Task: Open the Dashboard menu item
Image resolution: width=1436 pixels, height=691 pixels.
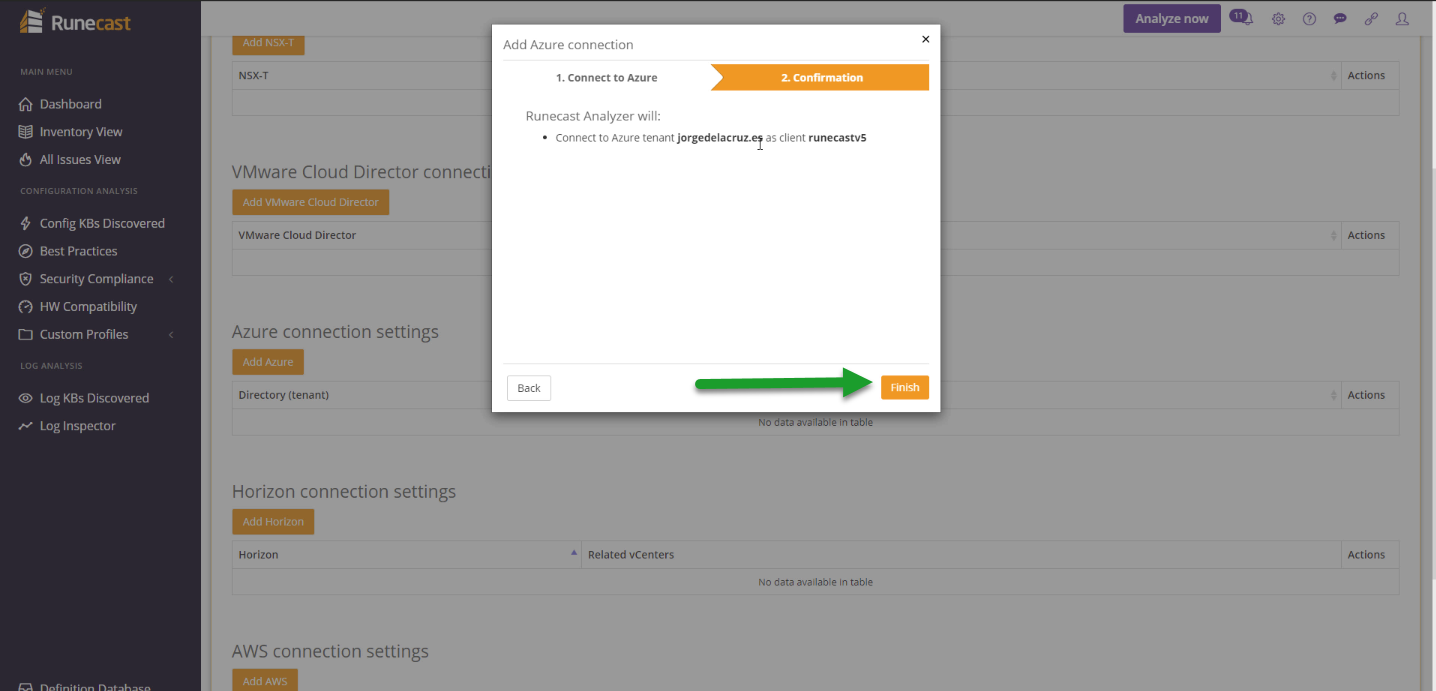Action: 70,104
